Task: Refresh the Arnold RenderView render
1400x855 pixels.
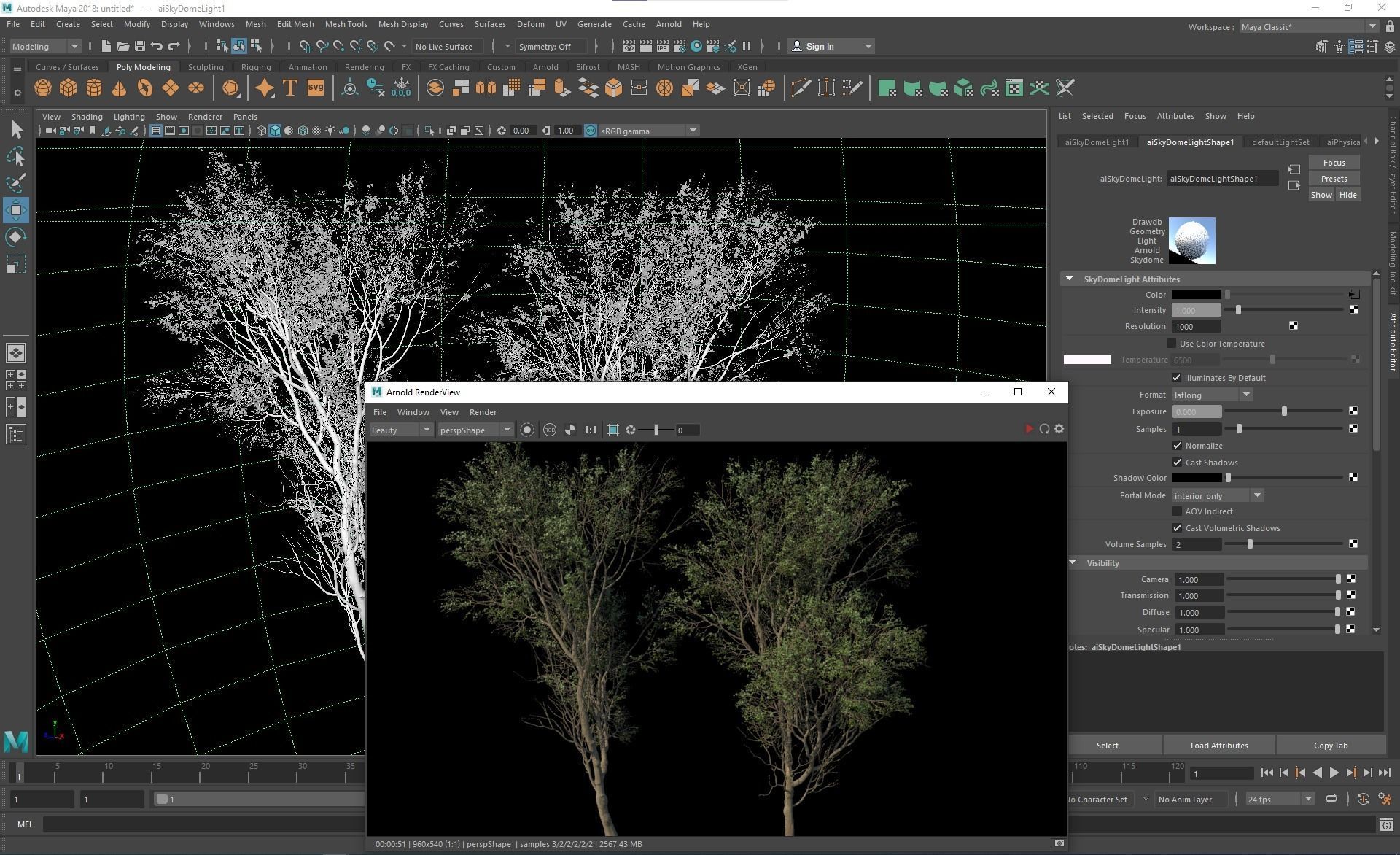Action: [1044, 429]
